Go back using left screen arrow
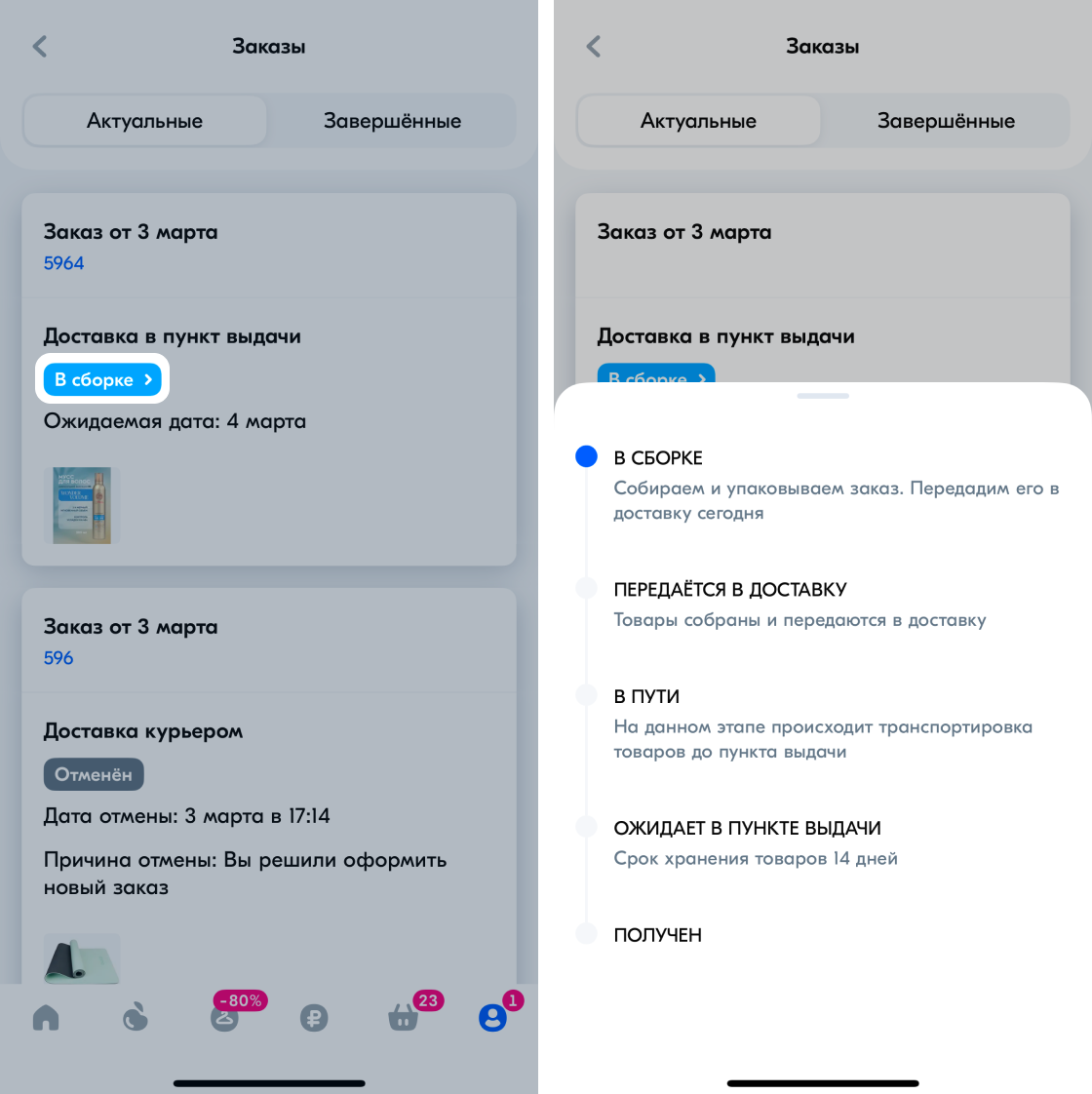The width and height of the screenshot is (1092, 1094). 40,47
